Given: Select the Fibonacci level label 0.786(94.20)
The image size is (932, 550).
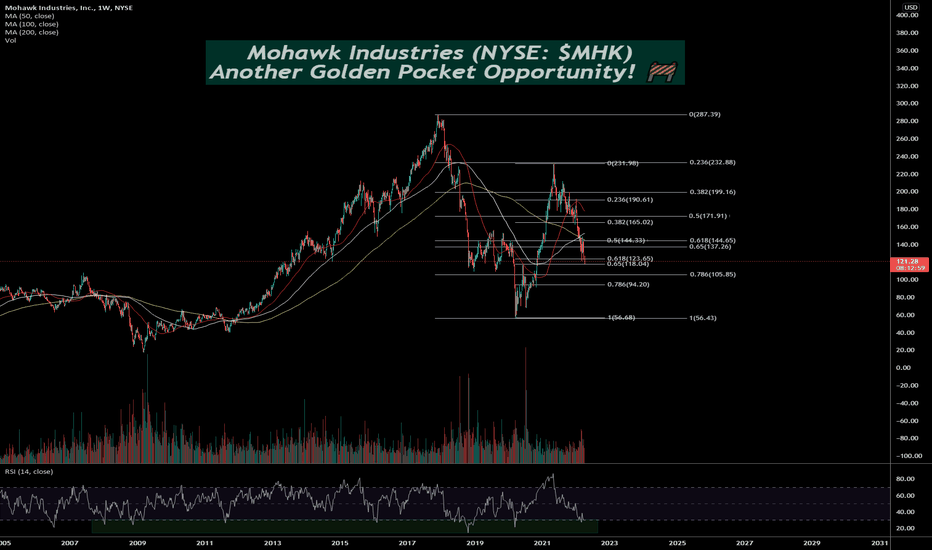Looking at the screenshot, I should pyautogui.click(x=628, y=285).
